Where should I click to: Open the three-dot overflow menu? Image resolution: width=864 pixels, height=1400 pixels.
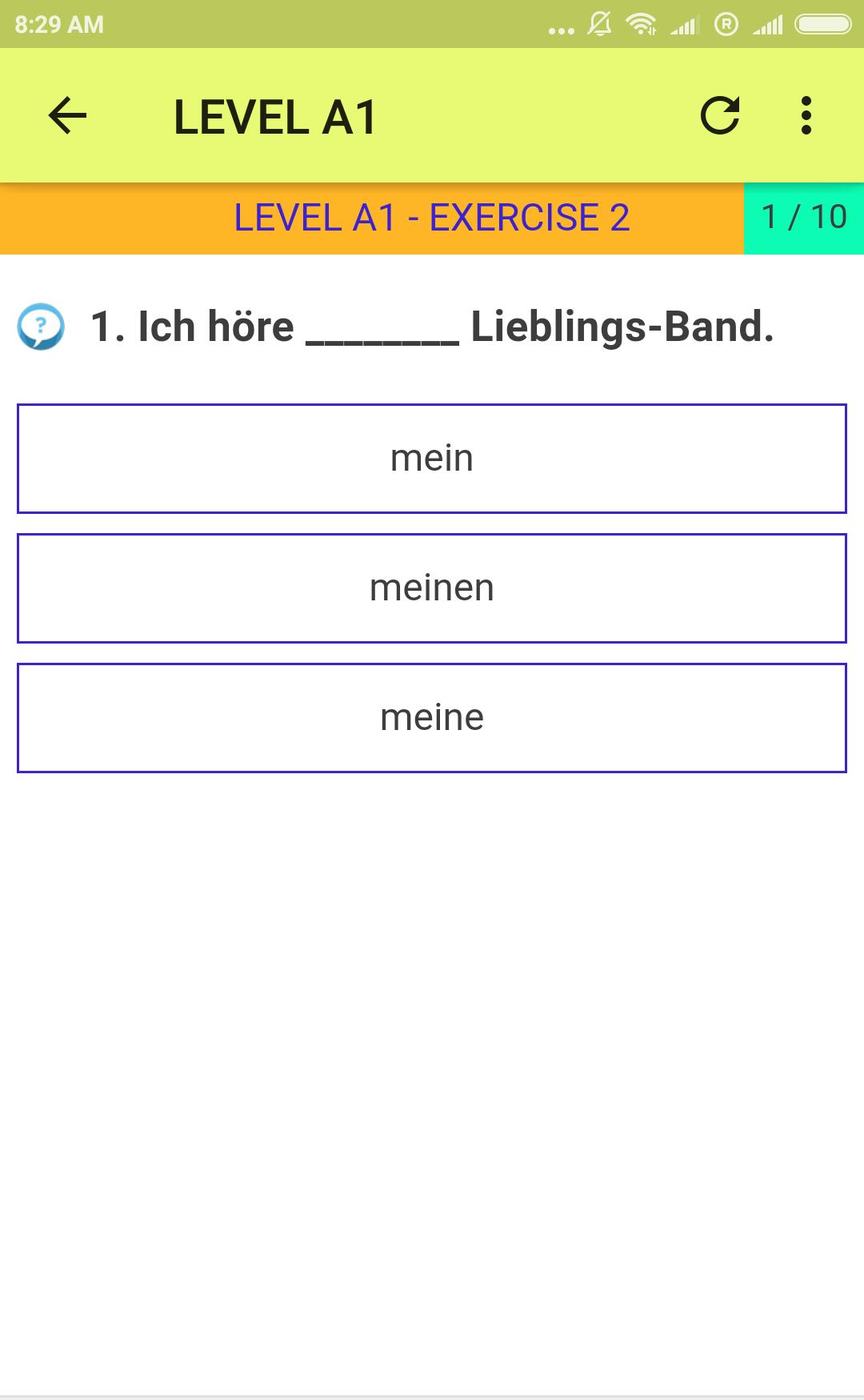click(806, 115)
